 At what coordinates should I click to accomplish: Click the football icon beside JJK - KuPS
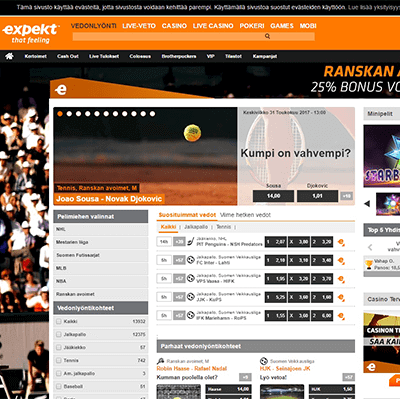coord(191,297)
